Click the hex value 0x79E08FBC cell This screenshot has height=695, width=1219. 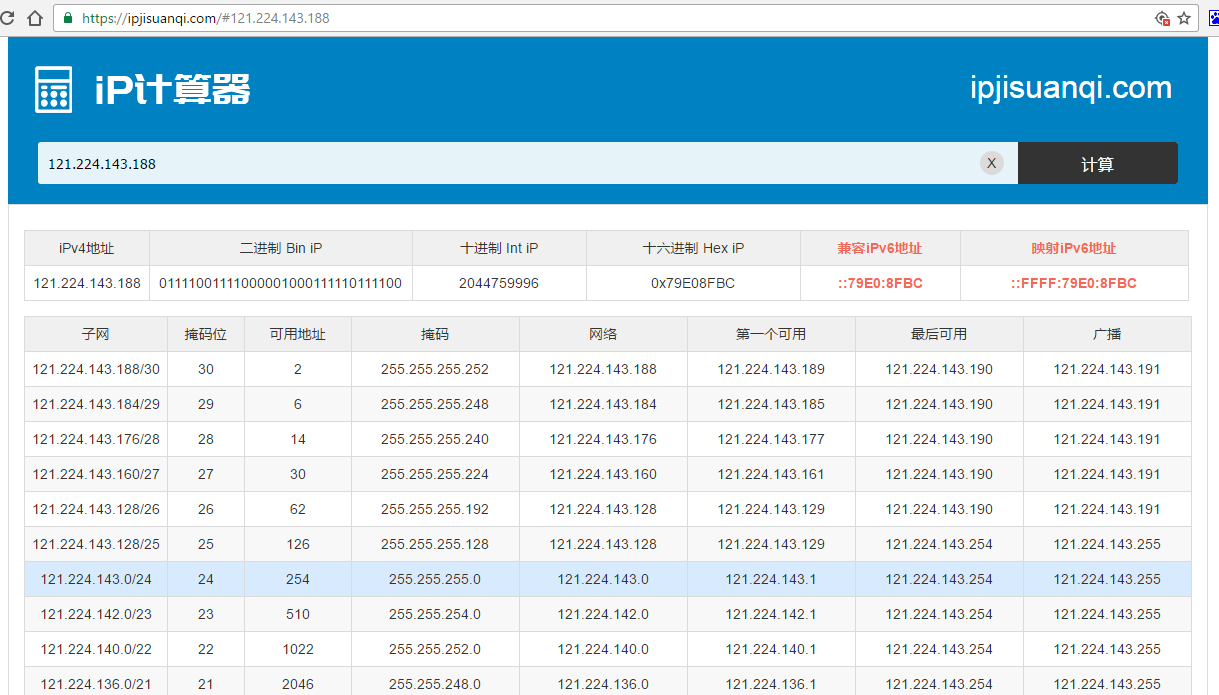692,283
